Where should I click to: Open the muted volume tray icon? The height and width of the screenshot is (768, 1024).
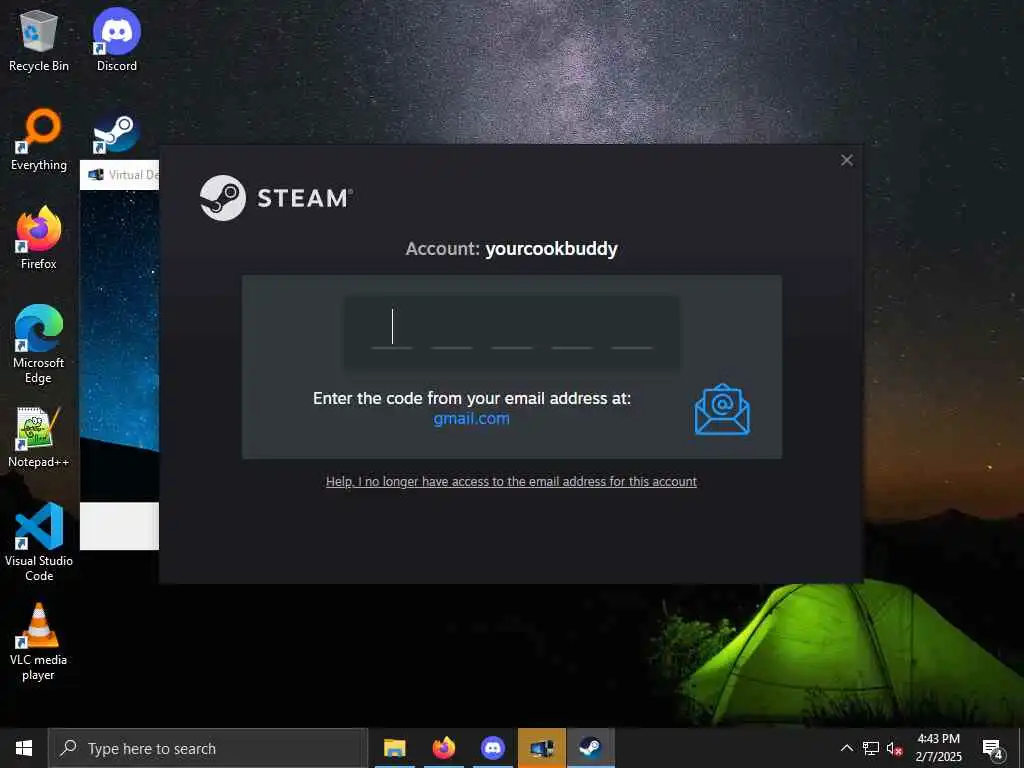point(894,748)
